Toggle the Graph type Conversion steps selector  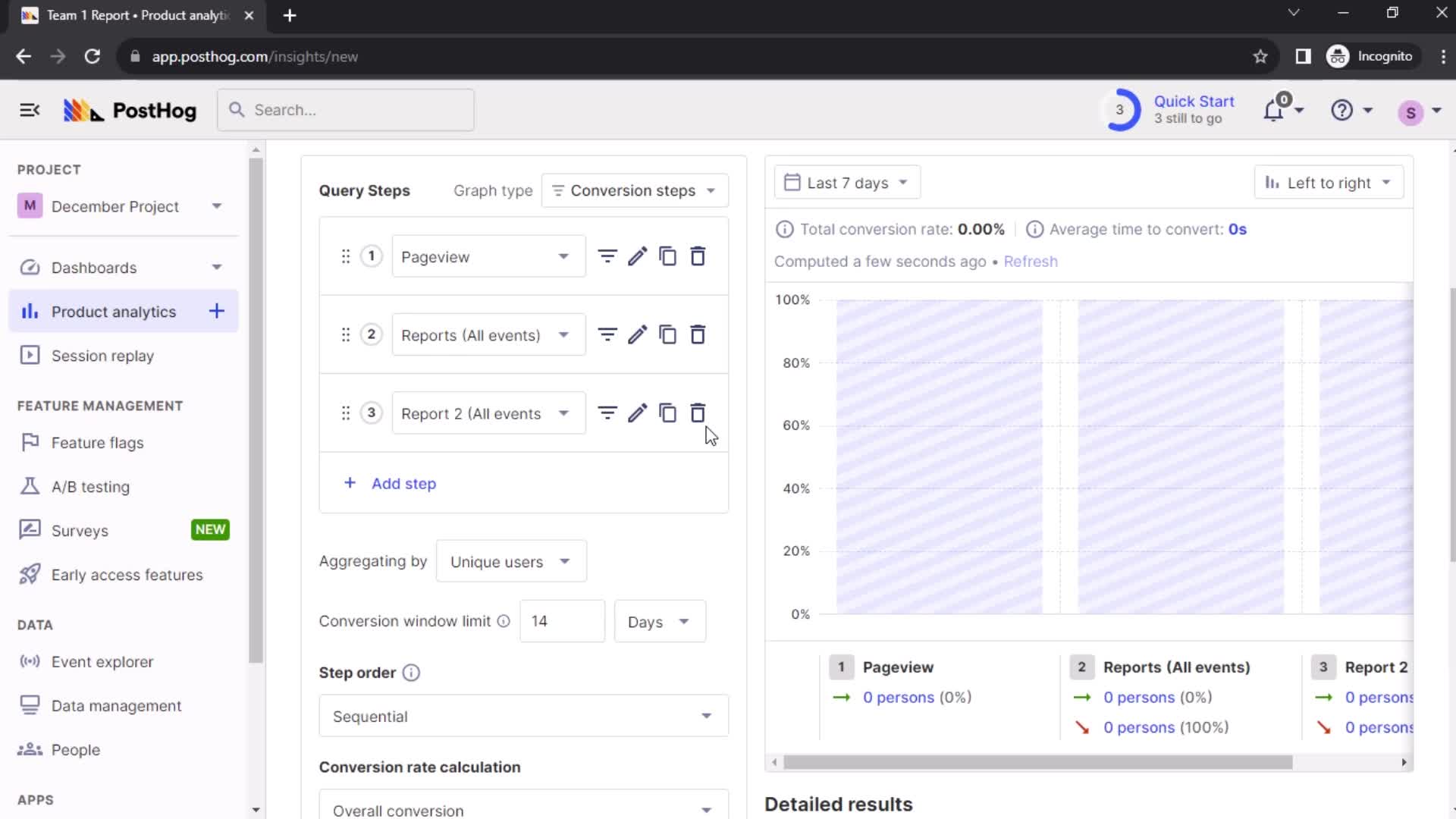tap(635, 190)
